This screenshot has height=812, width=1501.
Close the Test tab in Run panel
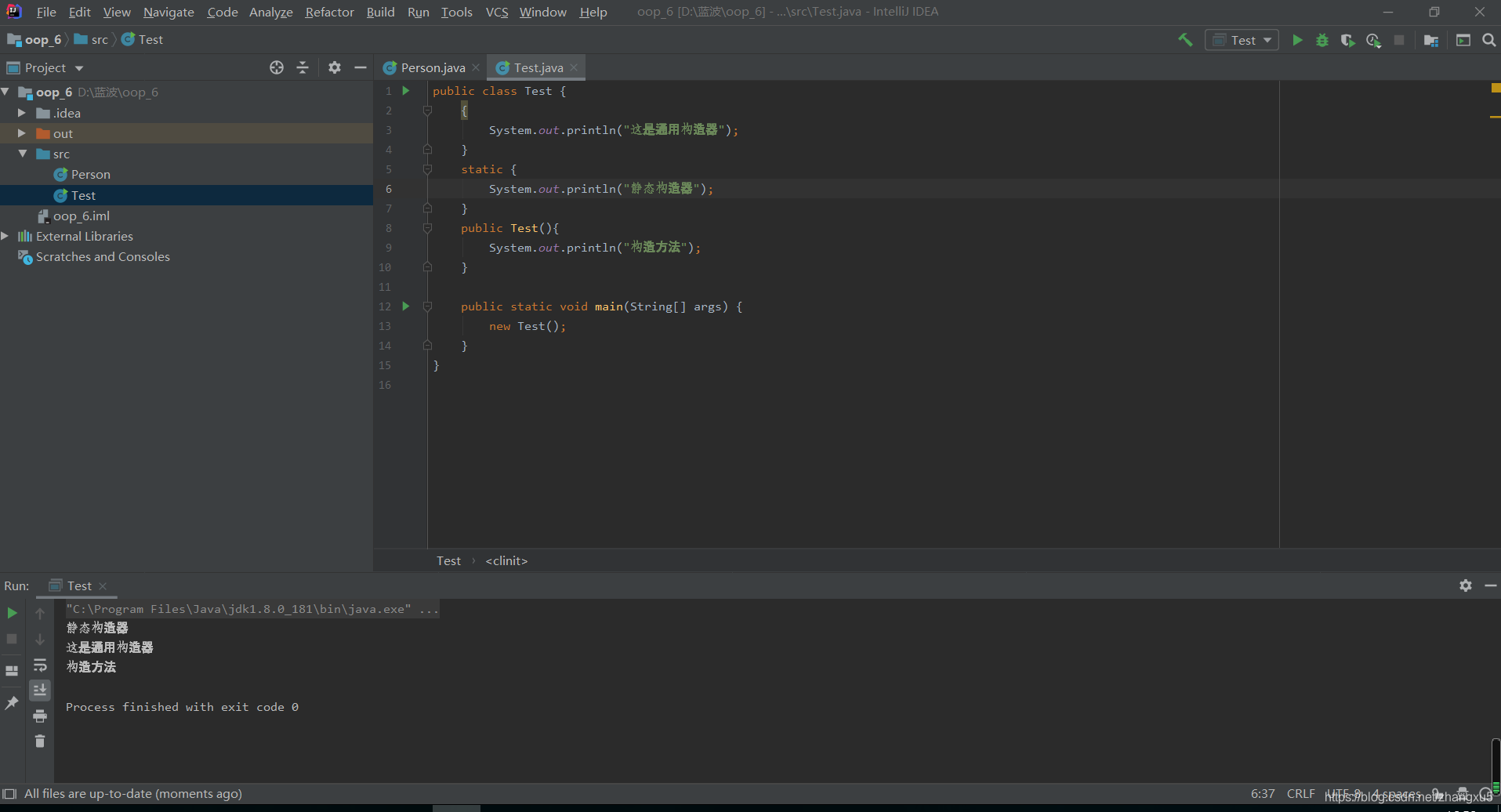click(103, 585)
